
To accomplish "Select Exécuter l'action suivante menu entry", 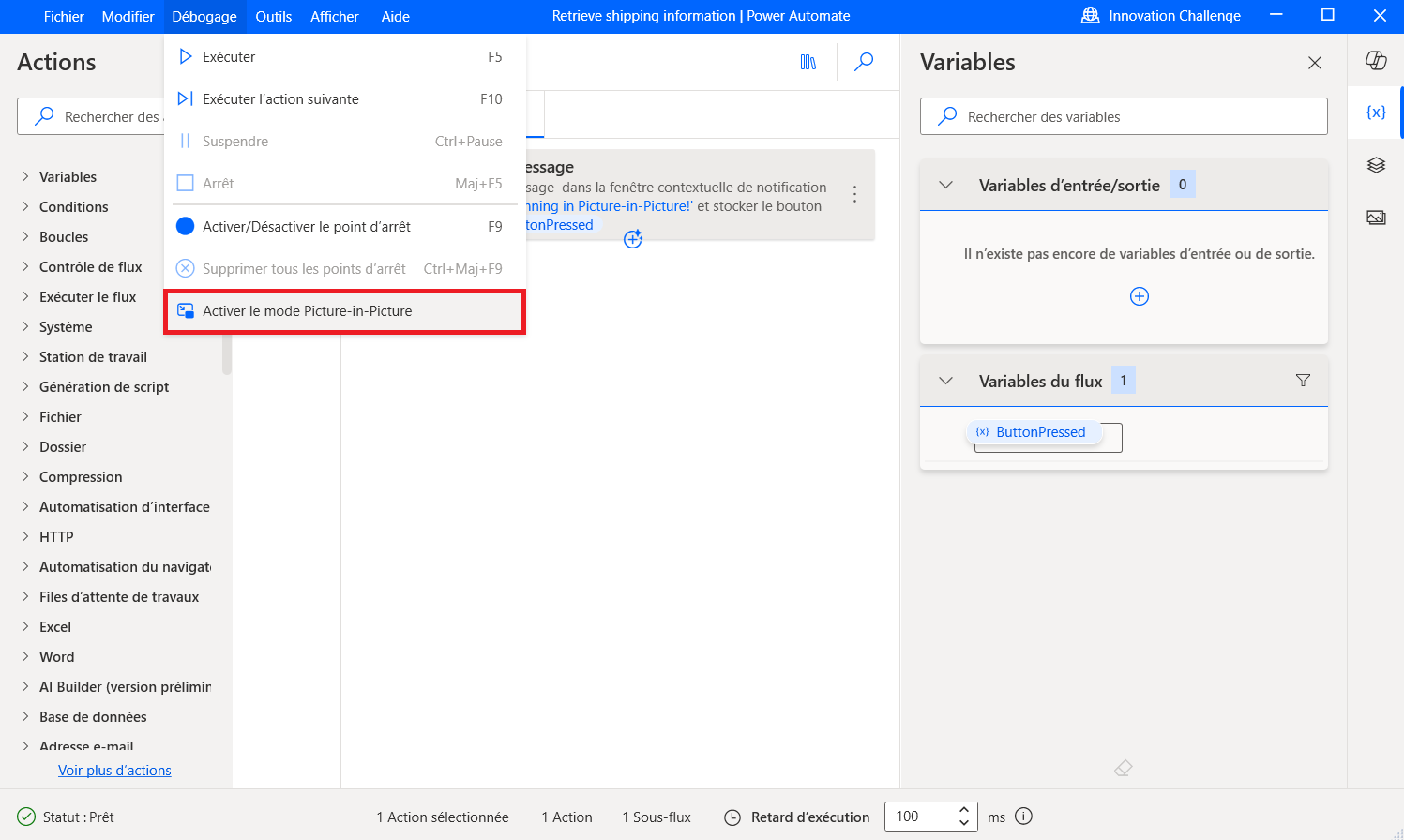I will coord(345,99).
